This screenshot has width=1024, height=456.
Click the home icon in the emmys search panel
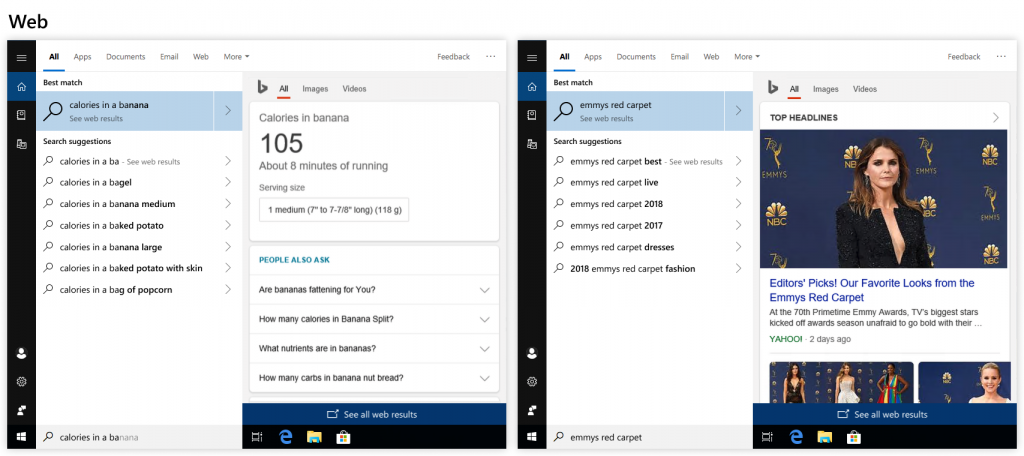[x=532, y=87]
